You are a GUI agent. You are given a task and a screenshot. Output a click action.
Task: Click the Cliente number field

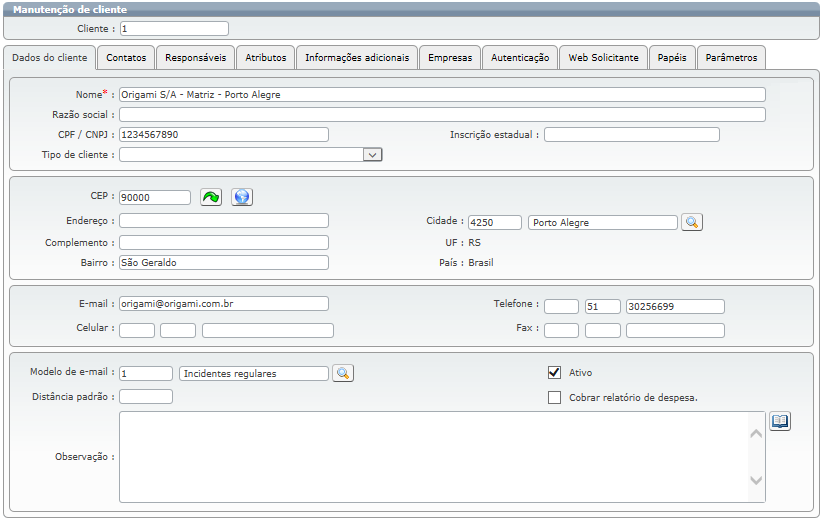(x=174, y=28)
